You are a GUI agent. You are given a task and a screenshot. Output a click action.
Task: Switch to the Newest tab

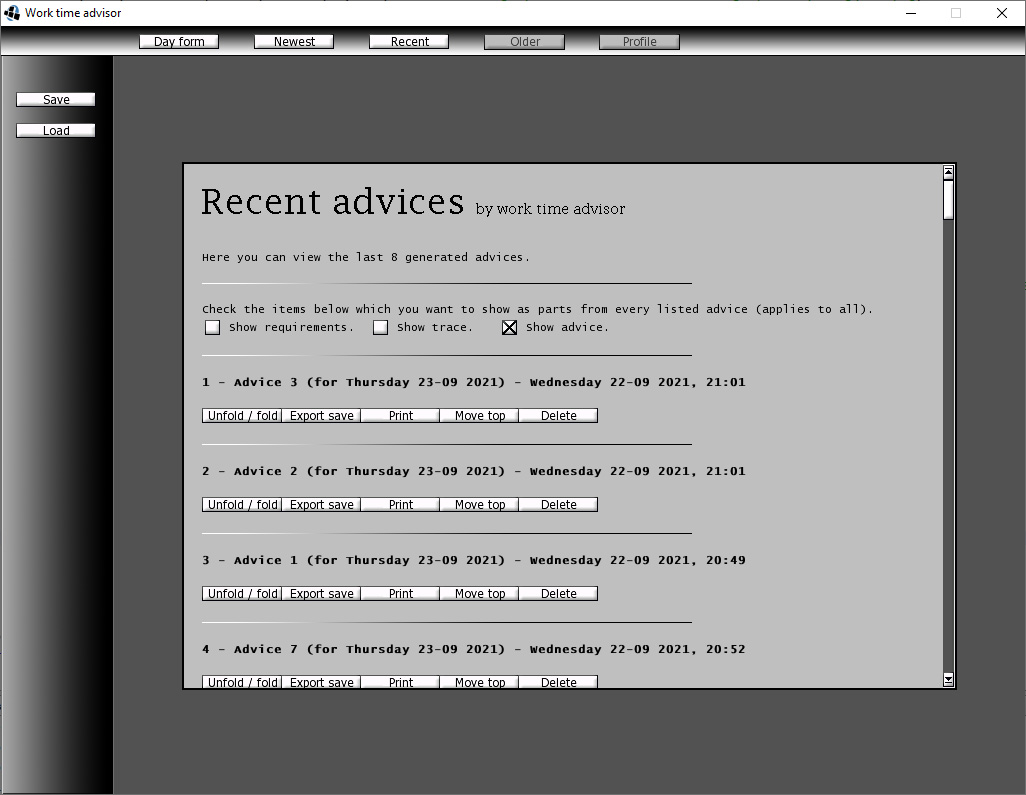294,42
